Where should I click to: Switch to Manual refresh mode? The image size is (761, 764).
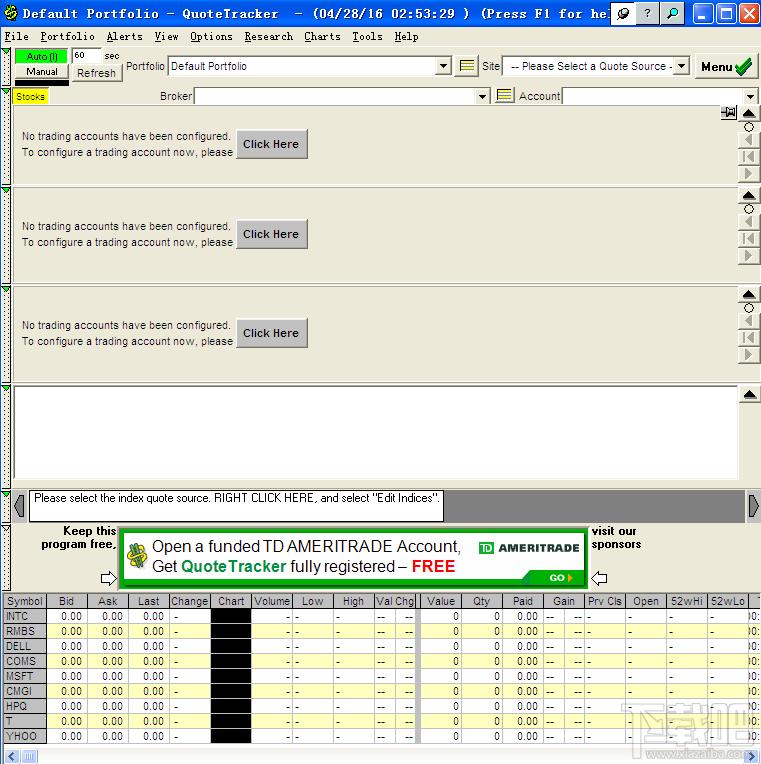pos(42,72)
